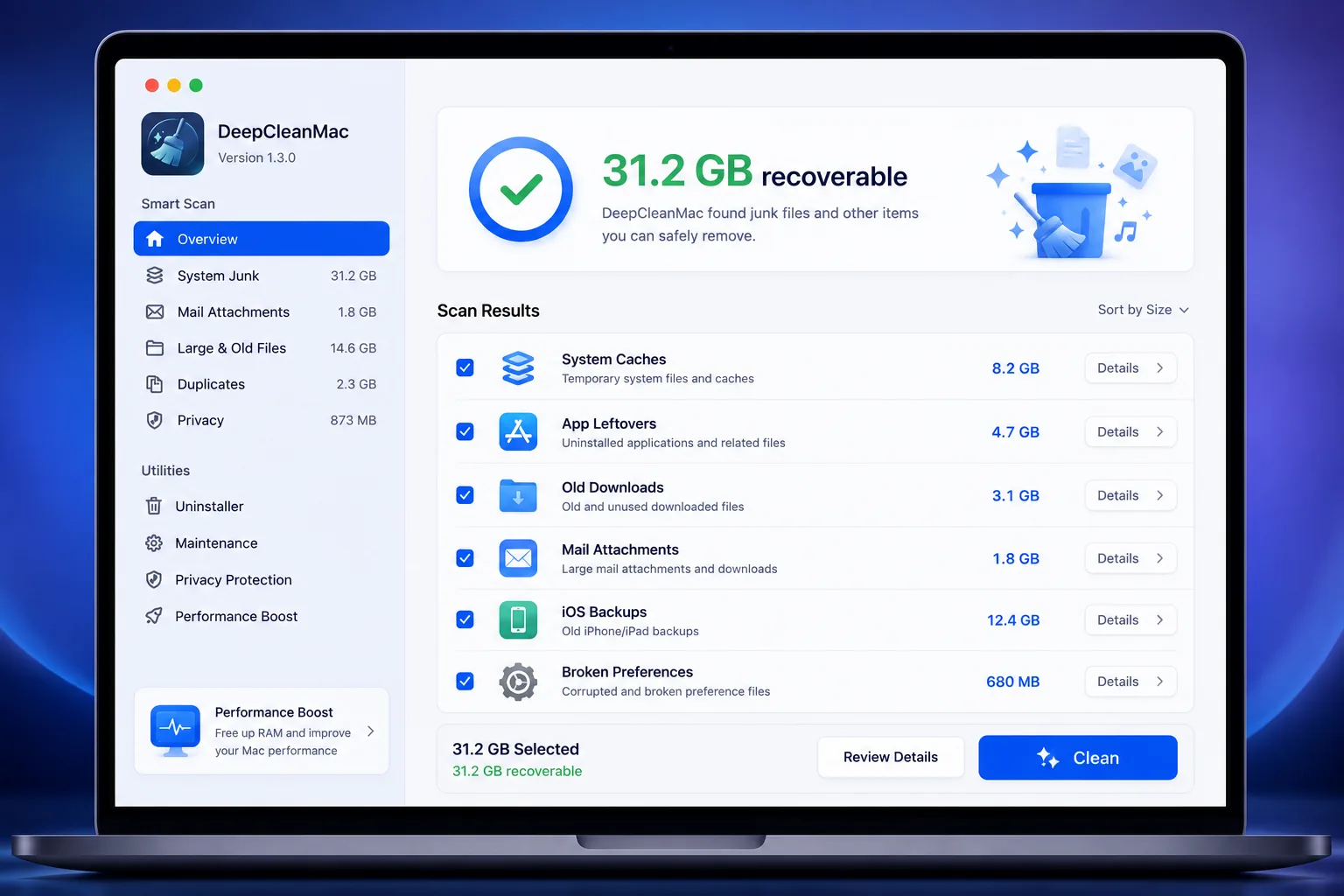Open Details for Old Downloads
Image resolution: width=1344 pixels, height=896 pixels.
1130,495
